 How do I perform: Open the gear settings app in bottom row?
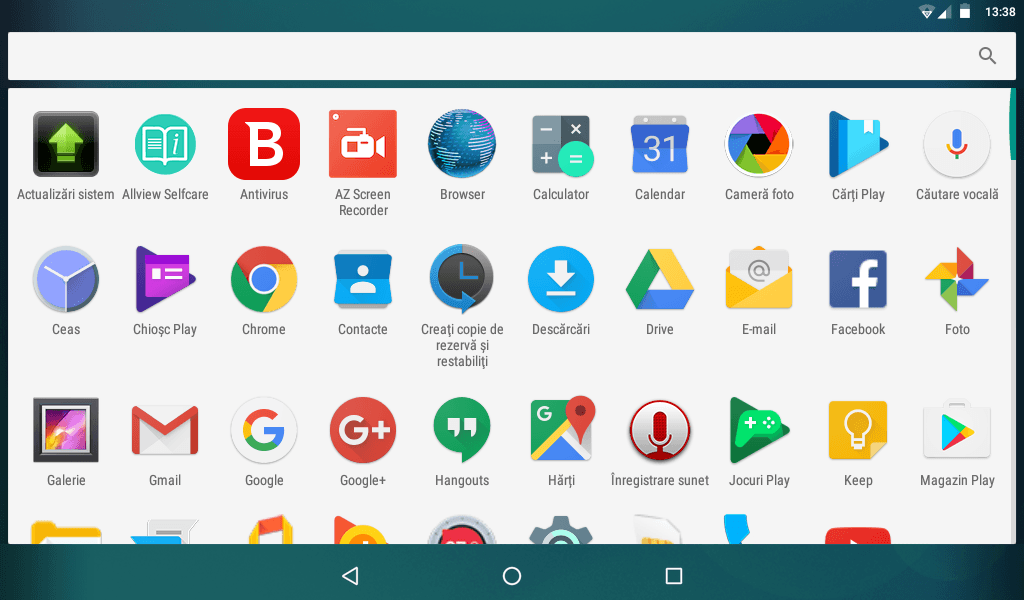[x=561, y=530]
